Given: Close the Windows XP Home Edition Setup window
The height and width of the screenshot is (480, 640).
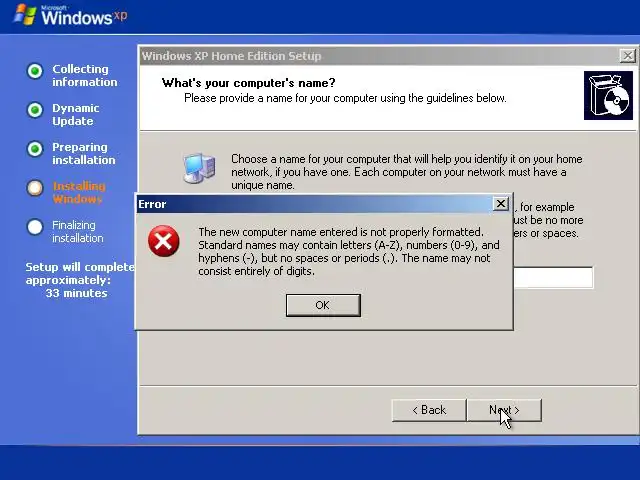Looking at the screenshot, I should (627, 56).
